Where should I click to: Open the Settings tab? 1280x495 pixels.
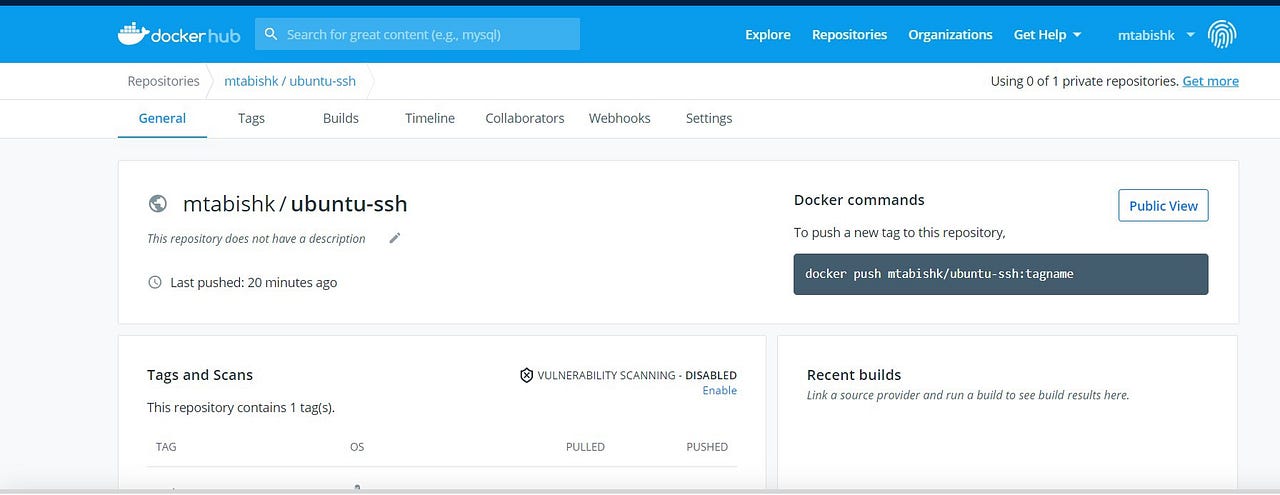[x=709, y=118]
